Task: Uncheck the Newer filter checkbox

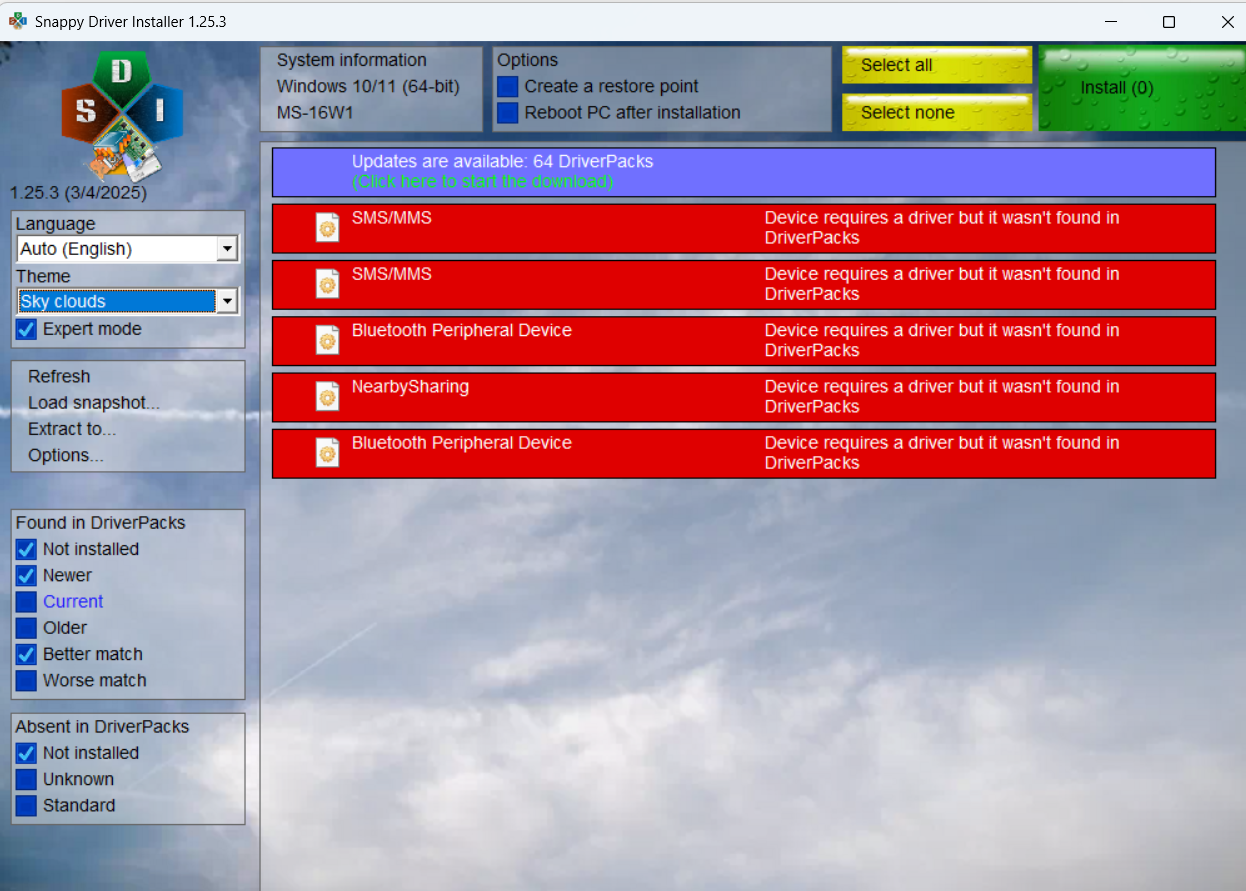Action: coord(27,575)
